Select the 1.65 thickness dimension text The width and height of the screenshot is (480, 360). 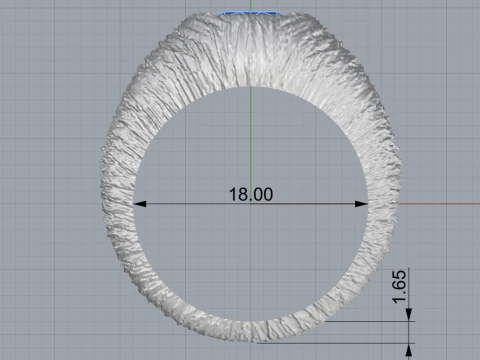coord(399,287)
